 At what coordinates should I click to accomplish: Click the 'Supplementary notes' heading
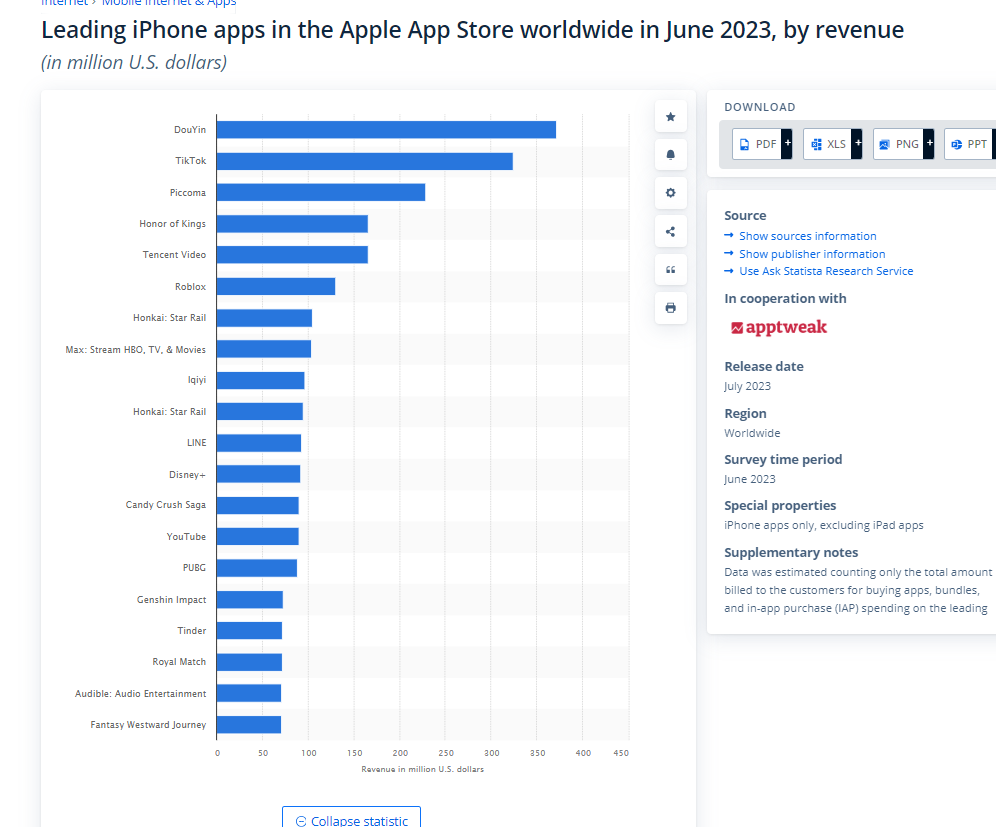click(791, 553)
